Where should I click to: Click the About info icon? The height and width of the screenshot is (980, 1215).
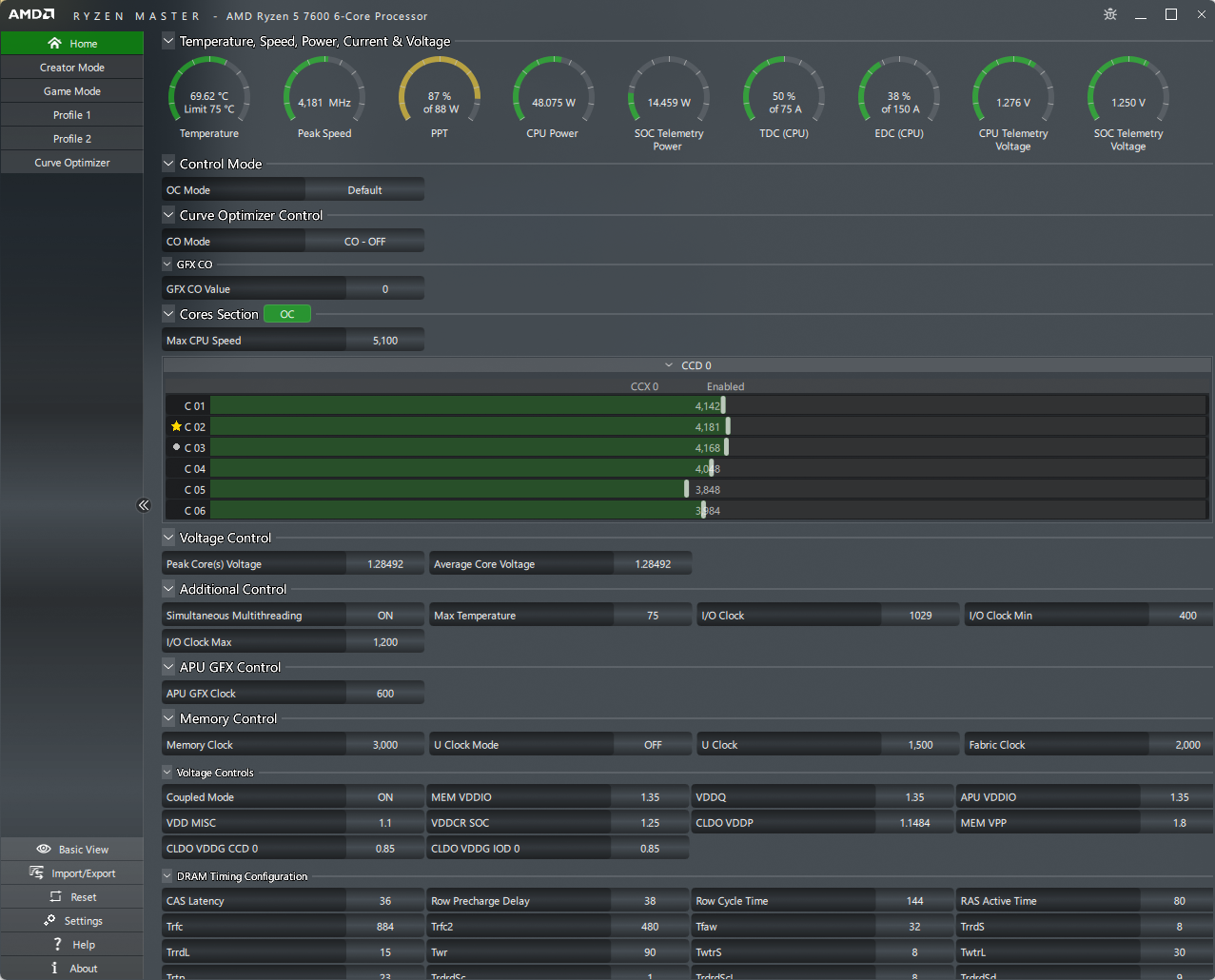coord(54,968)
